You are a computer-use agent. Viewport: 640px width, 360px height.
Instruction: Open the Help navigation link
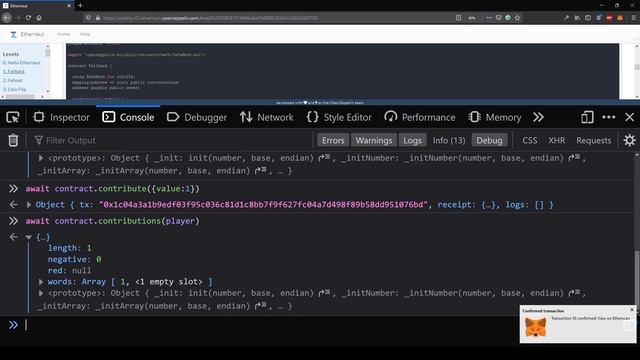[85, 34]
